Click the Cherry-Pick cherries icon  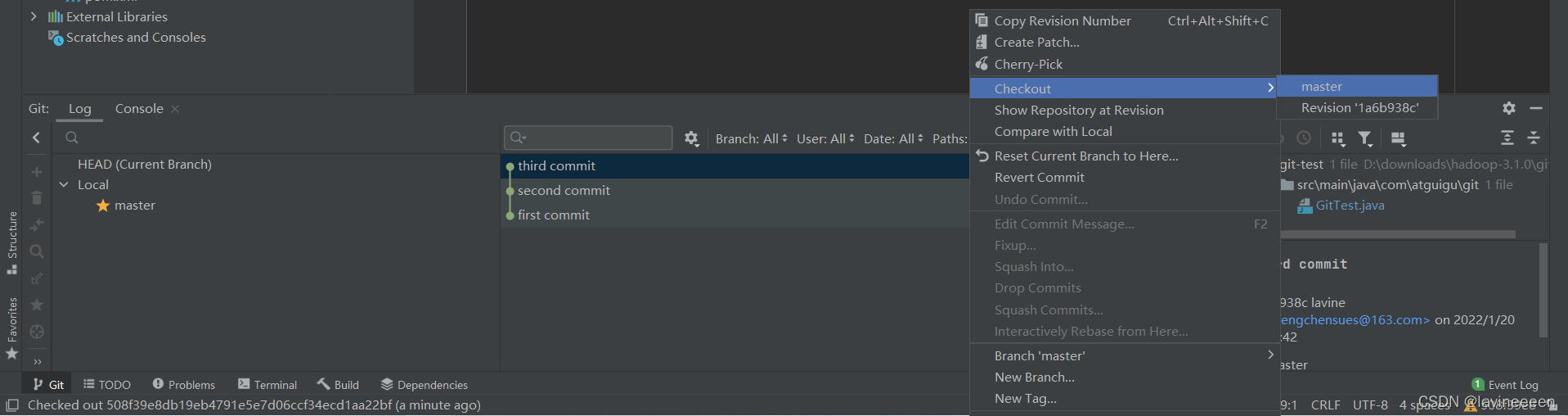[x=982, y=64]
